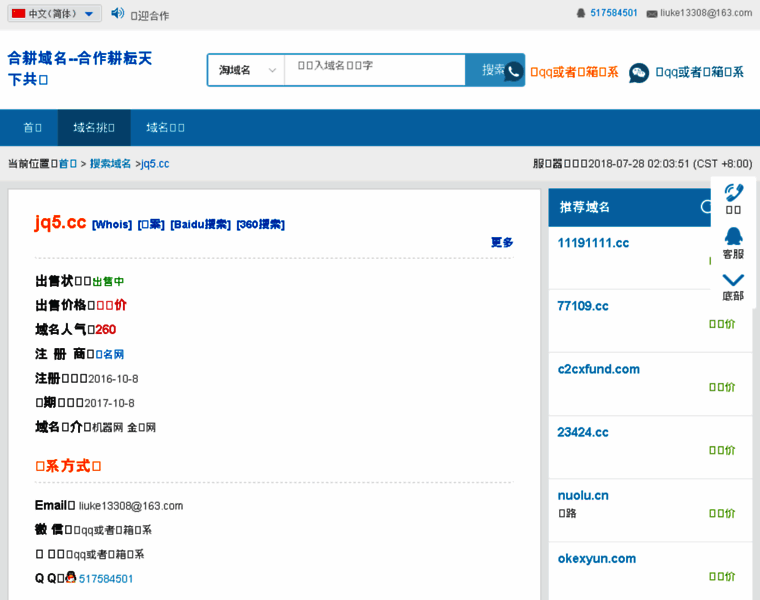Image resolution: width=760 pixels, height=600 pixels.
Task: Click the site title 合耕域名 logo text
Action: pyautogui.click(x=79, y=68)
